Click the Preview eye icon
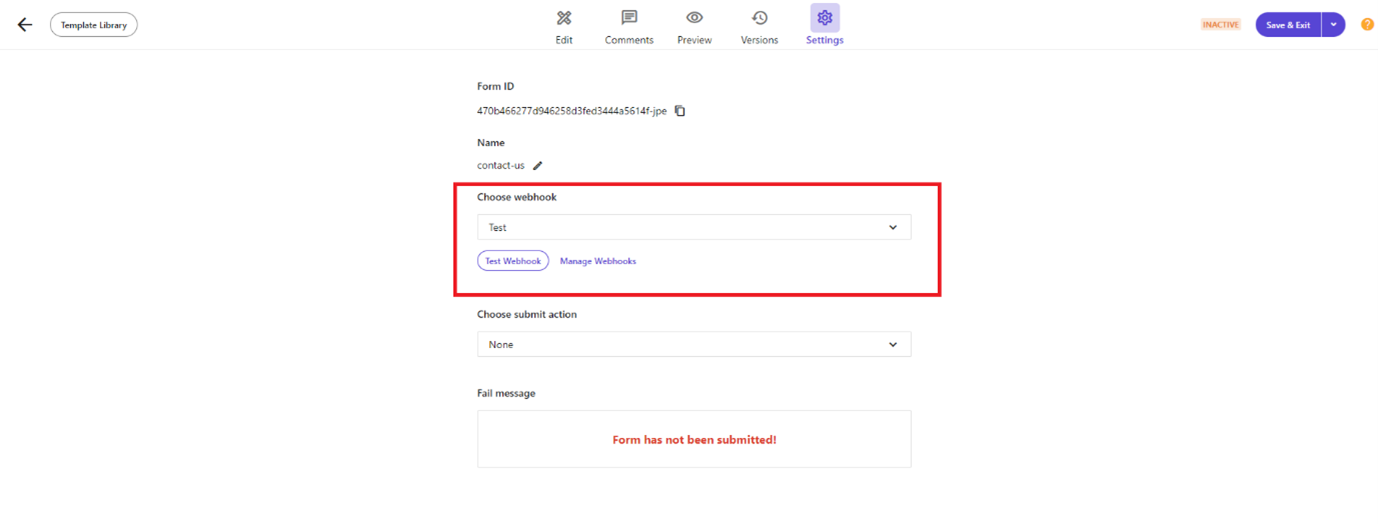 pyautogui.click(x=694, y=18)
